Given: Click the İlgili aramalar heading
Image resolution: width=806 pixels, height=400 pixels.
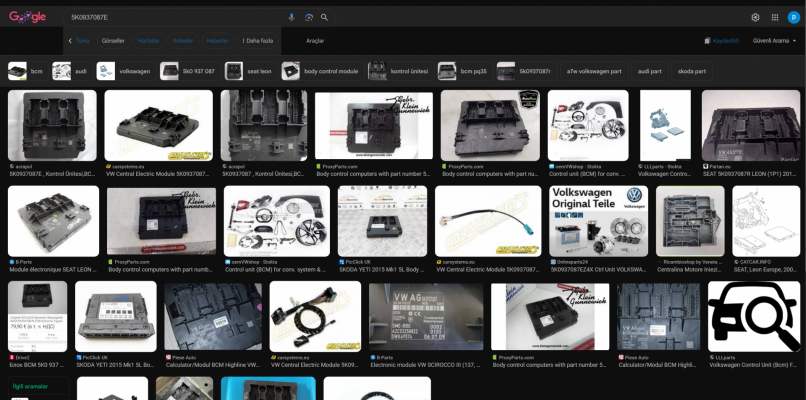Looking at the screenshot, I should click(x=30, y=386).
